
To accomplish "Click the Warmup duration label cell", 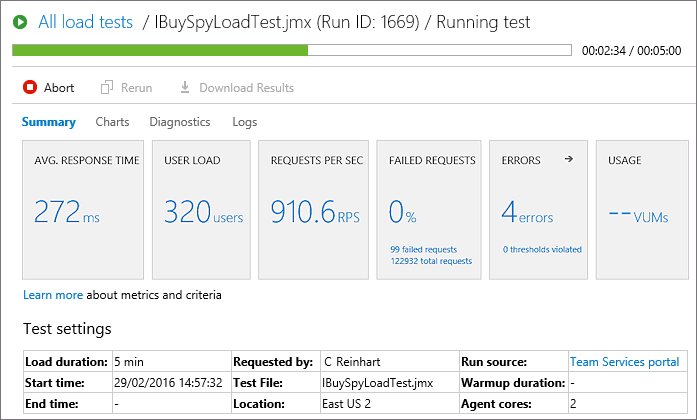I will pos(514,383).
